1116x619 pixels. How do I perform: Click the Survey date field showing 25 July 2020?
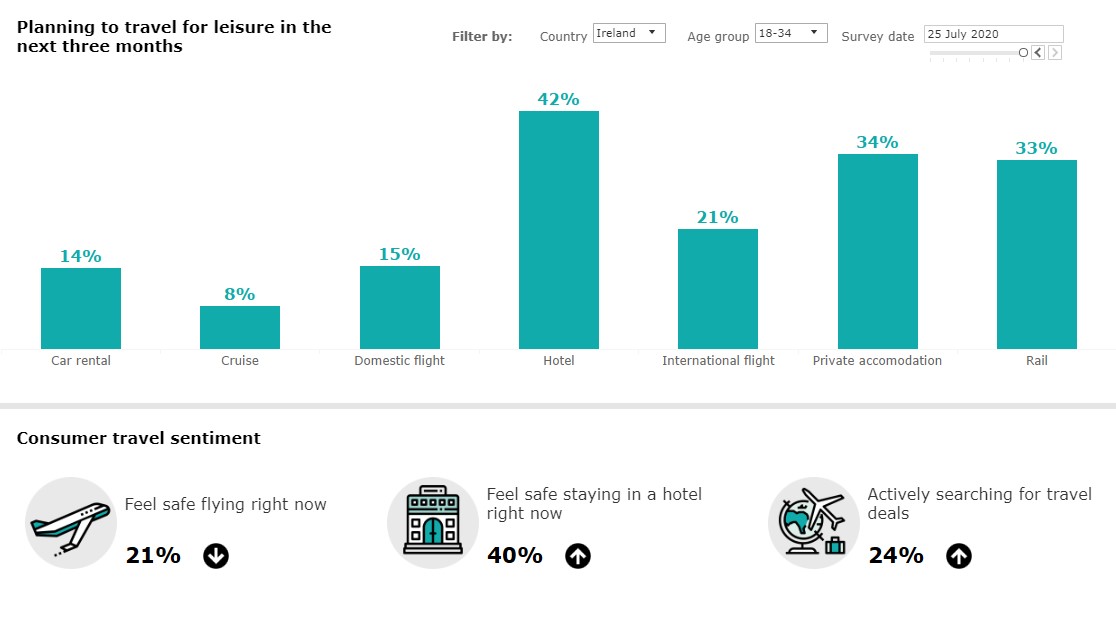993,34
